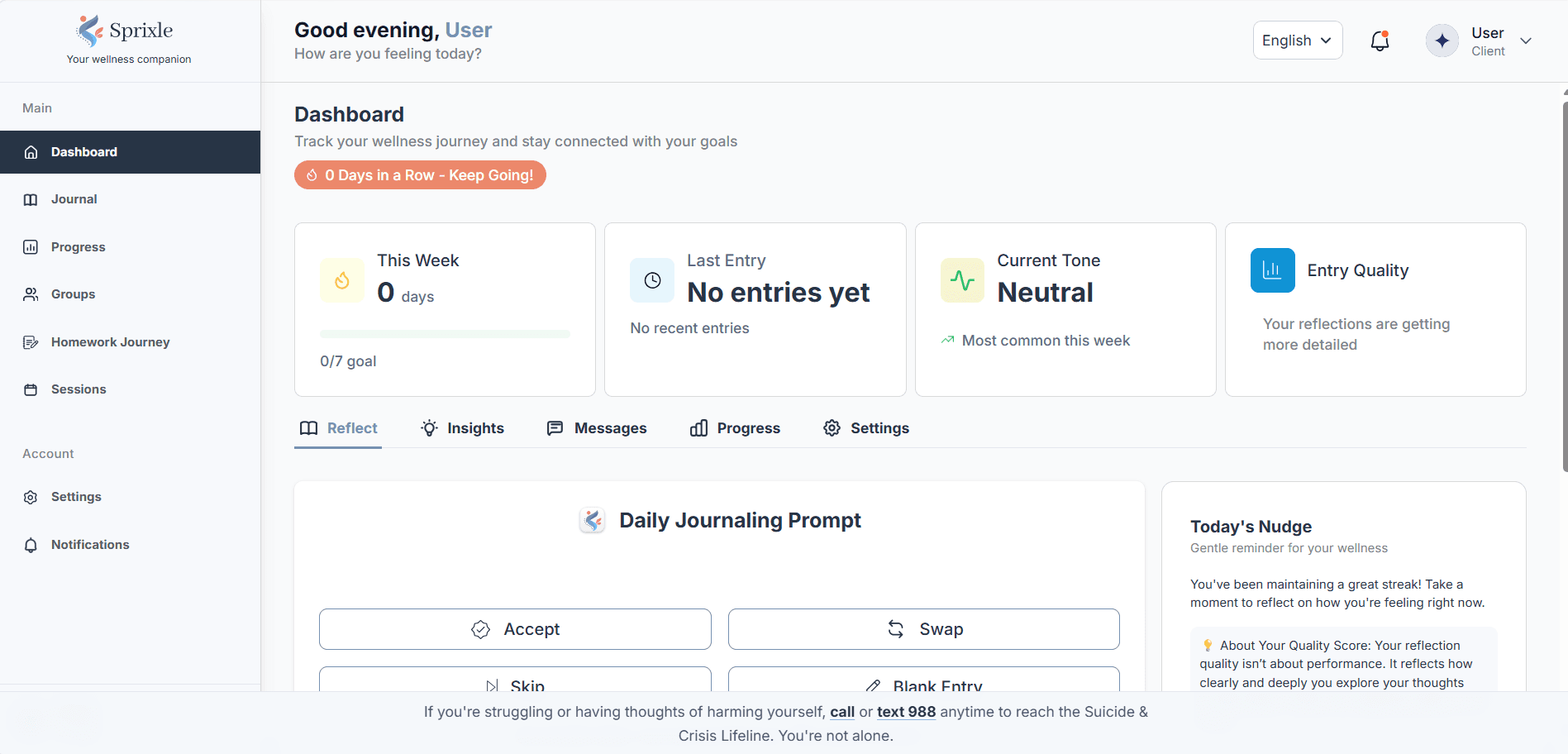
Task: Click the Last Entry clock icon
Action: tap(652, 280)
